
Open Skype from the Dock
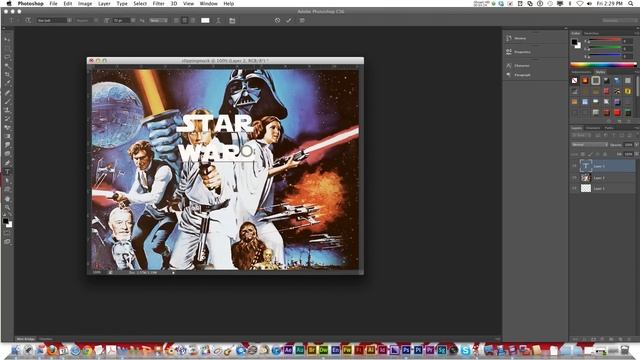tap(465, 350)
